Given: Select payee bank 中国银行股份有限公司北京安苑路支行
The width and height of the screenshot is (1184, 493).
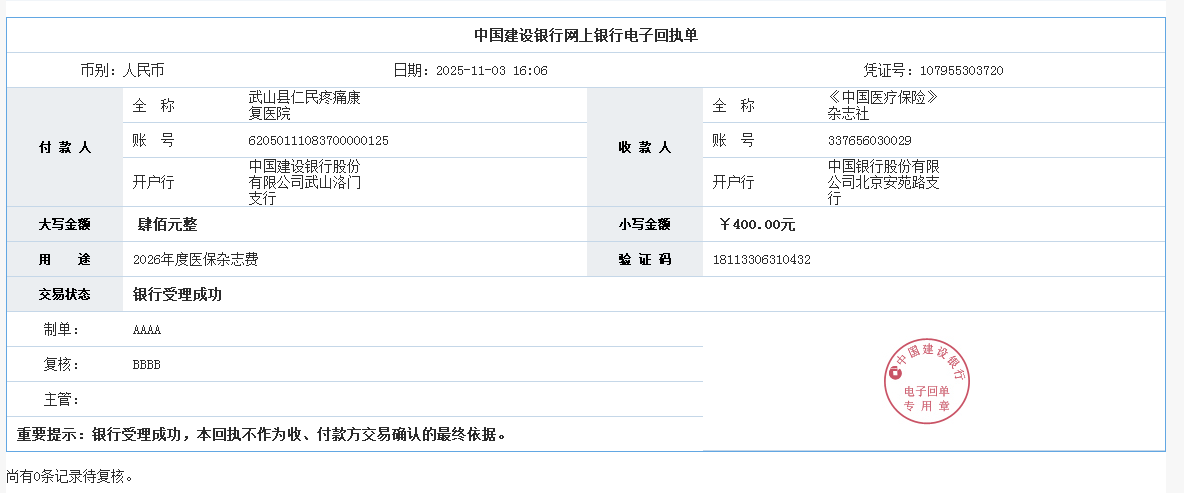Looking at the screenshot, I should 883,182.
